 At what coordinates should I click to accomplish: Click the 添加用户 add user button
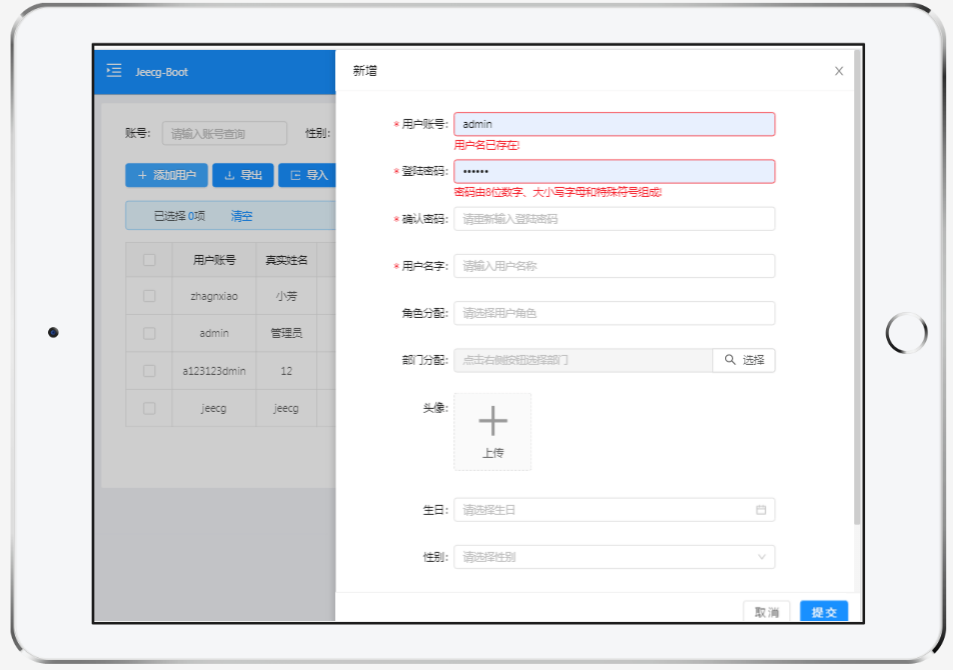point(164,174)
